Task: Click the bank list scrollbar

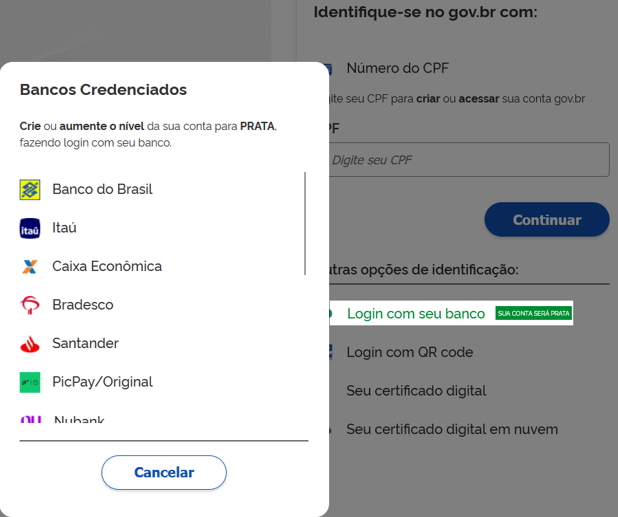Action: pos(305,223)
